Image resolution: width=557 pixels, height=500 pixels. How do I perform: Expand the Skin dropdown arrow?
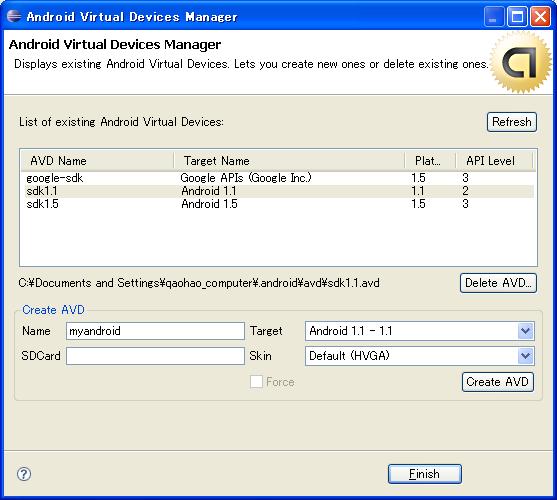(525, 356)
